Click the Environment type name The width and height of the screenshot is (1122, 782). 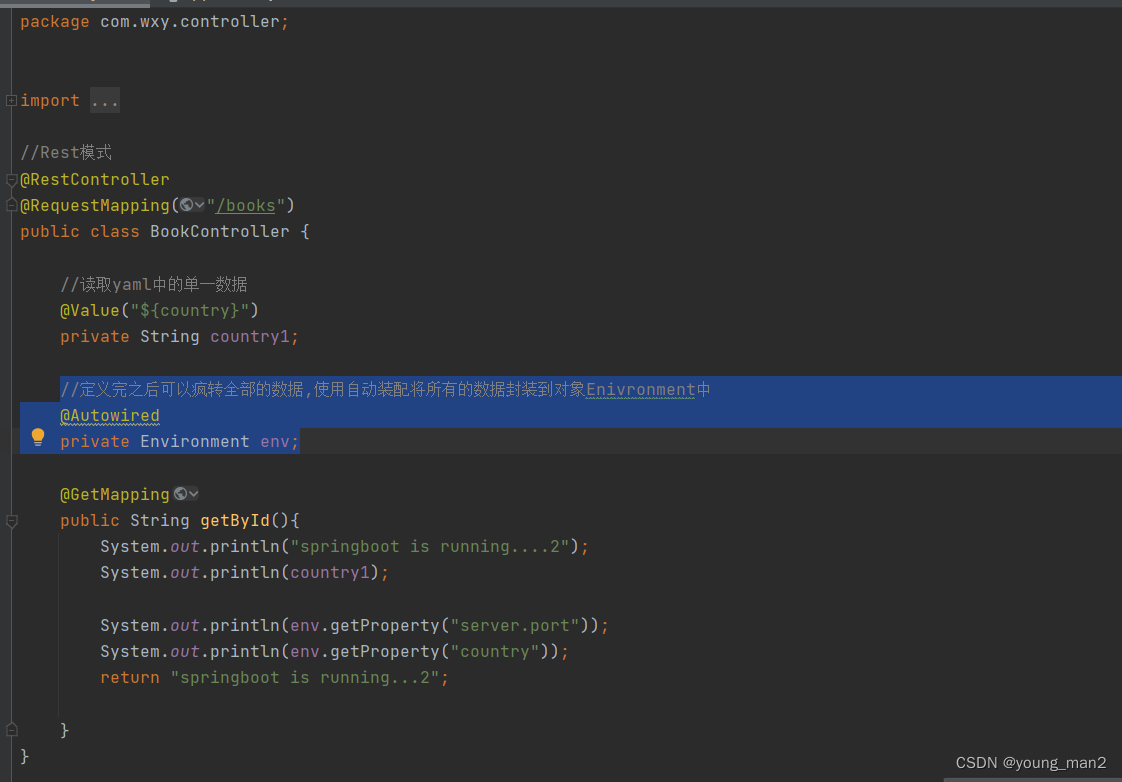pyautogui.click(x=195, y=441)
